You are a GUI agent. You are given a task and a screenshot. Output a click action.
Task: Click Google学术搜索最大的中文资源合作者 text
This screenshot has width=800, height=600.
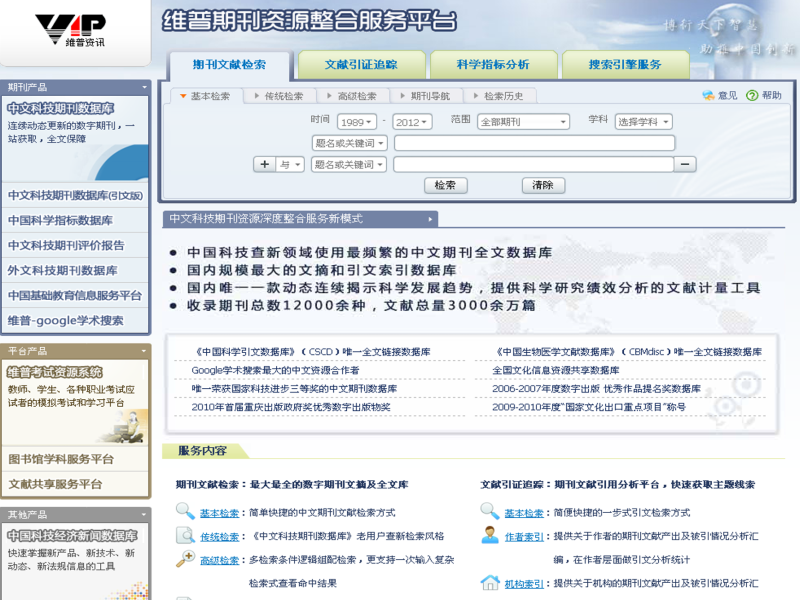click(x=276, y=370)
